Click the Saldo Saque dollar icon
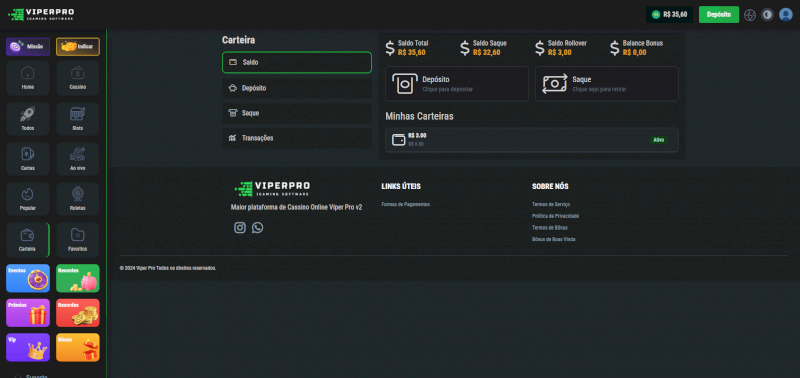This screenshot has height=378, width=800. pos(465,48)
